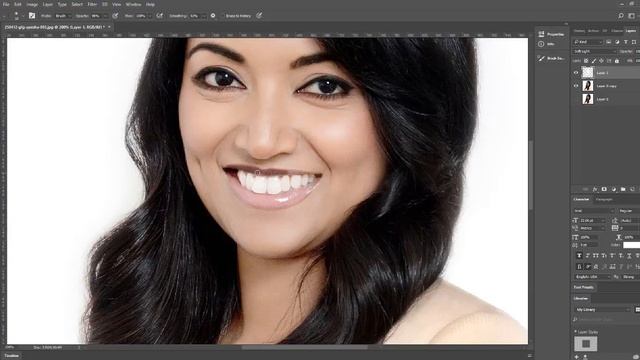Open the eraser Opacity slider arrow
This screenshot has width=640, height=360.
(x=106, y=16)
